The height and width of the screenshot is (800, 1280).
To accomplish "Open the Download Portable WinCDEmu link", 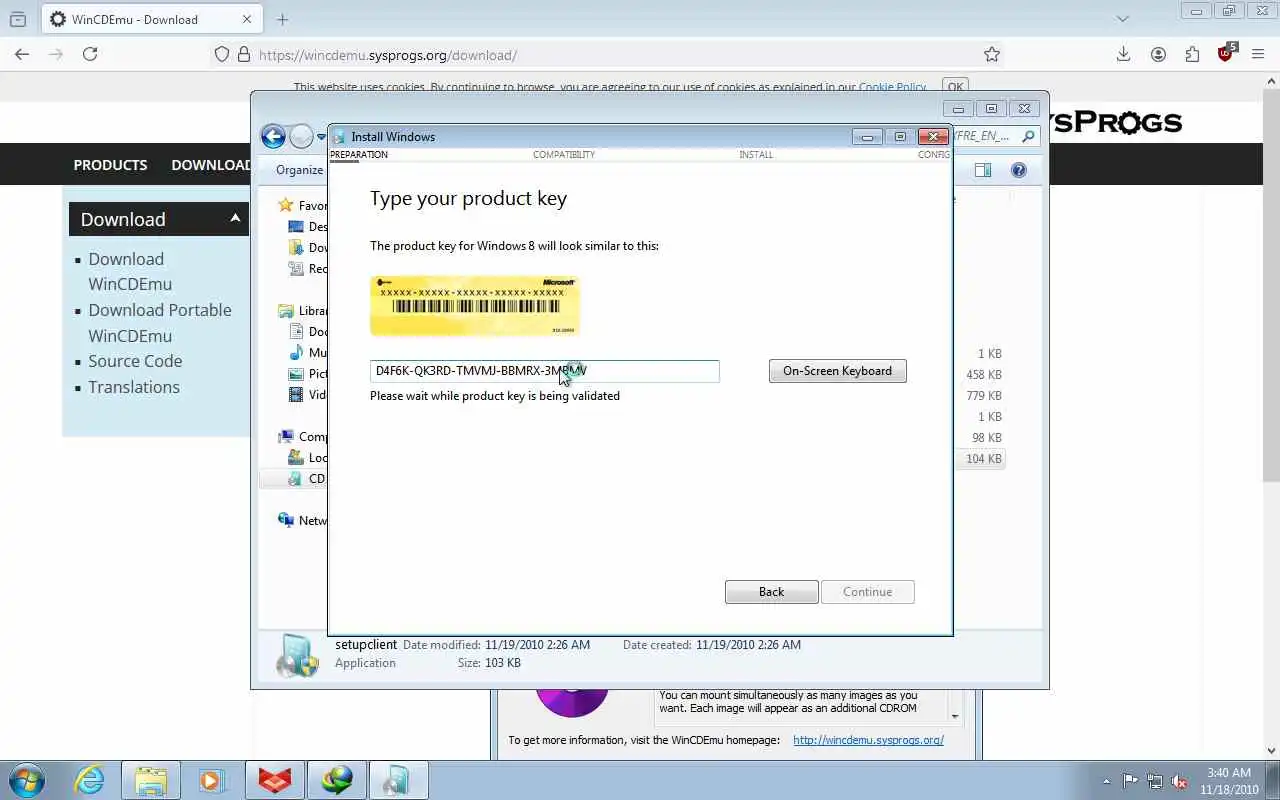I will (159, 323).
